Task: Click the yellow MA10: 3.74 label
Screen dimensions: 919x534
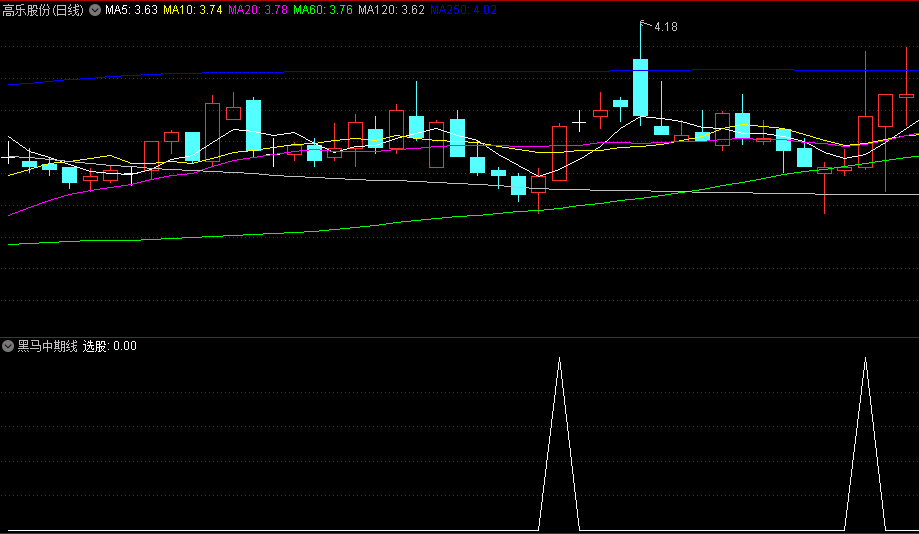Action: [x=193, y=10]
